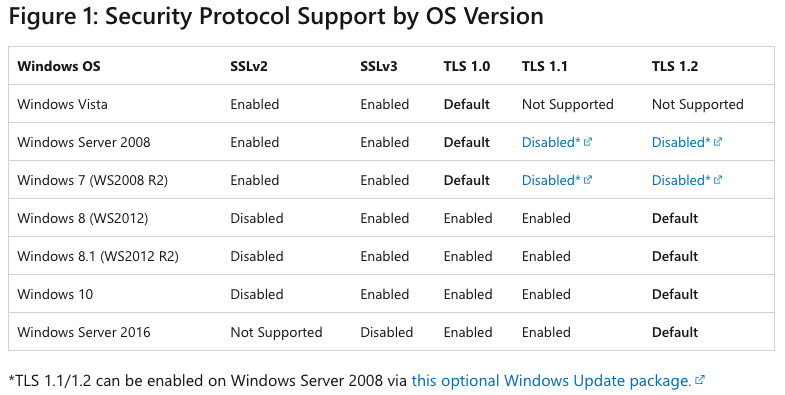Click external-link icon beside Server 2008 TLS 1.1

click(x=588, y=142)
